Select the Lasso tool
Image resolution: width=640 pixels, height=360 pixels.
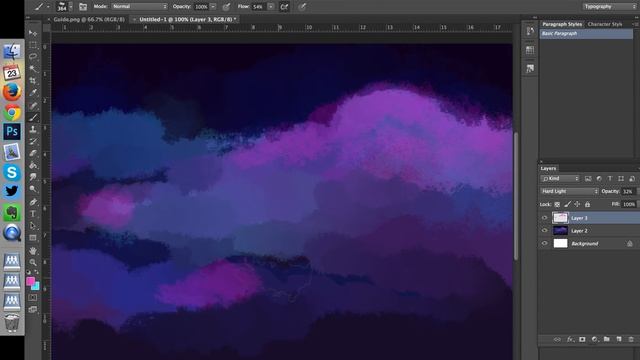33,56
